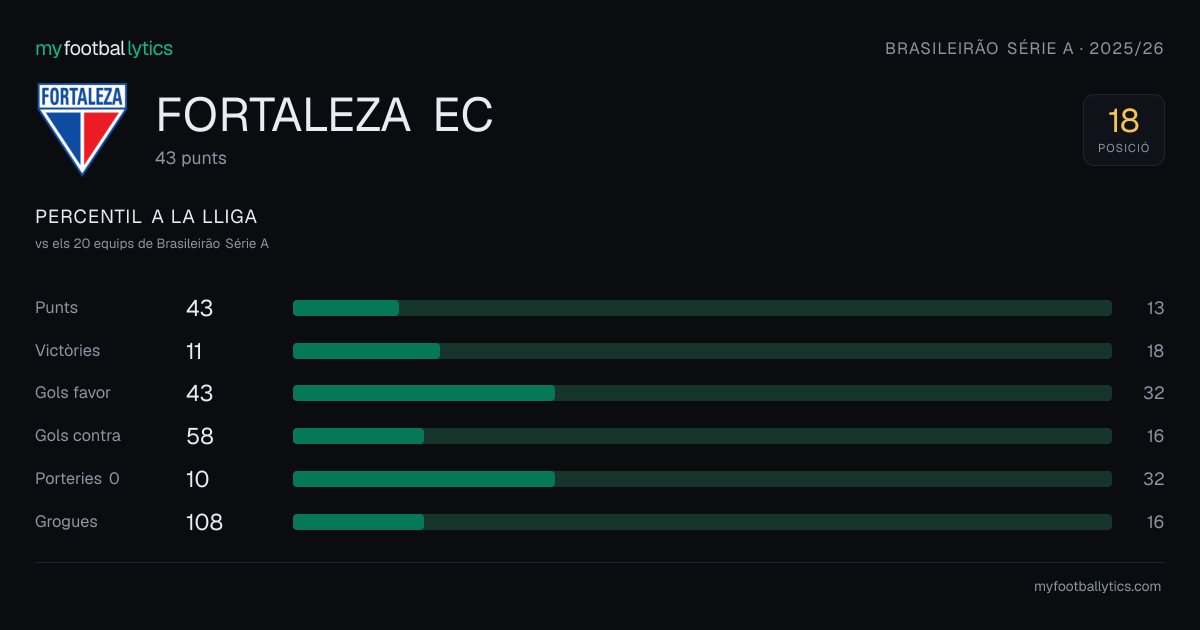Click the Gols favor progress bar
The image size is (1200, 630).
point(702,393)
